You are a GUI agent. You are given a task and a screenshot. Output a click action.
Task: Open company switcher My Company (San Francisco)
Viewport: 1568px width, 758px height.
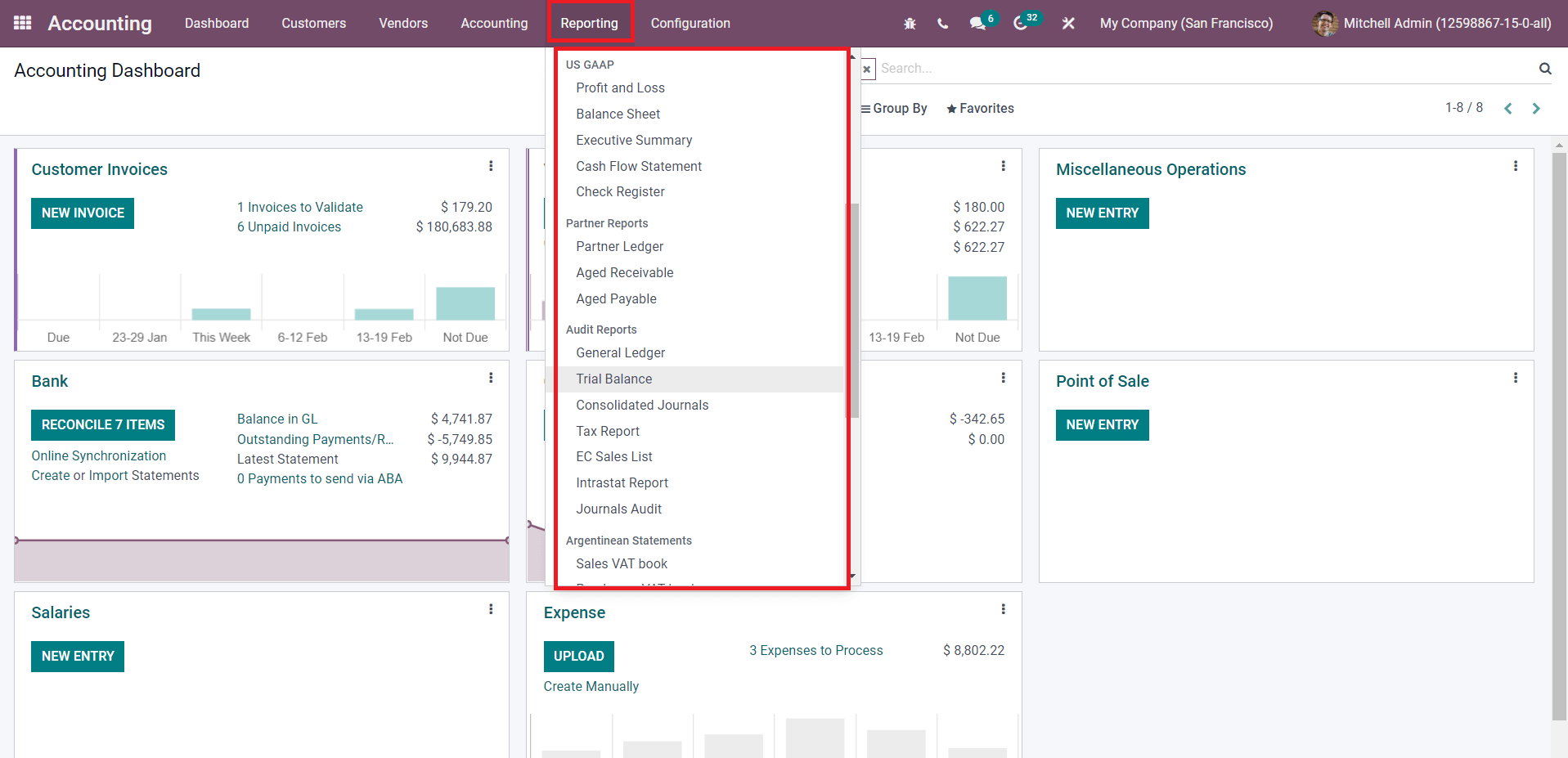click(1186, 24)
